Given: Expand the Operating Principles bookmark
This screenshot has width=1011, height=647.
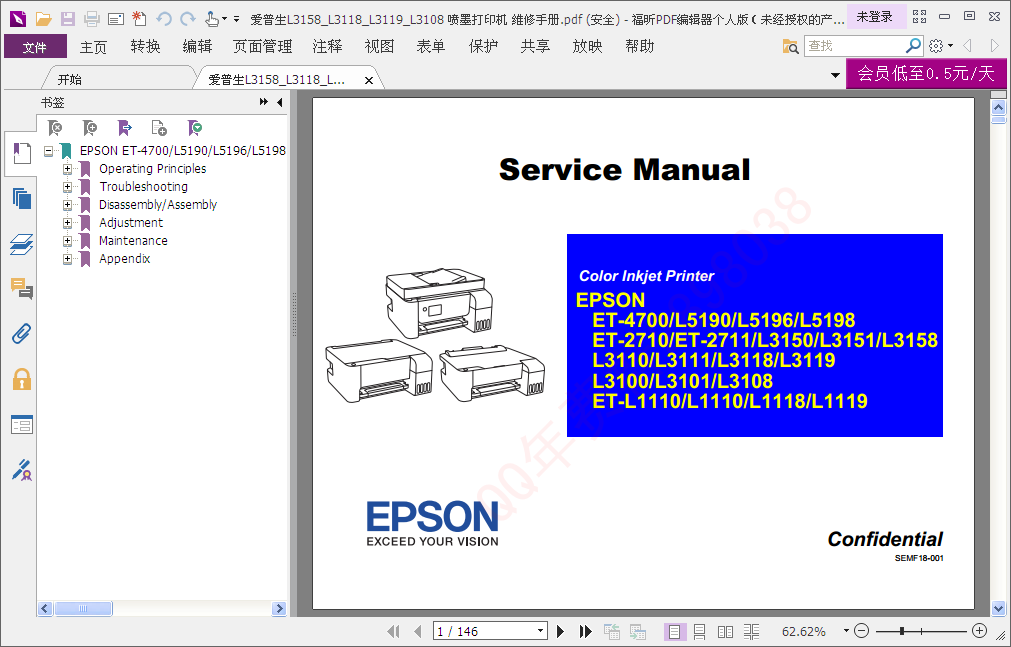Looking at the screenshot, I should [67, 169].
